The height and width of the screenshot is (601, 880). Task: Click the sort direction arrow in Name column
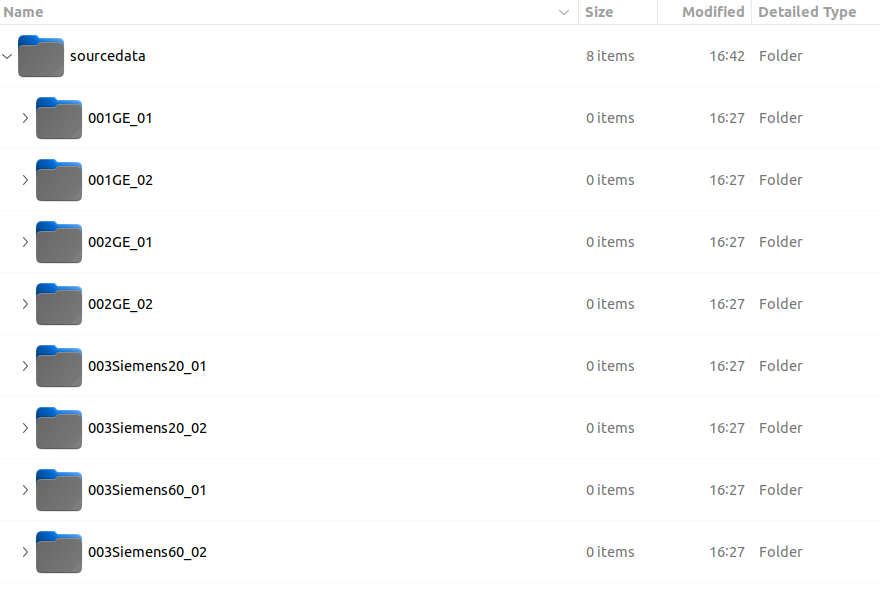(564, 12)
